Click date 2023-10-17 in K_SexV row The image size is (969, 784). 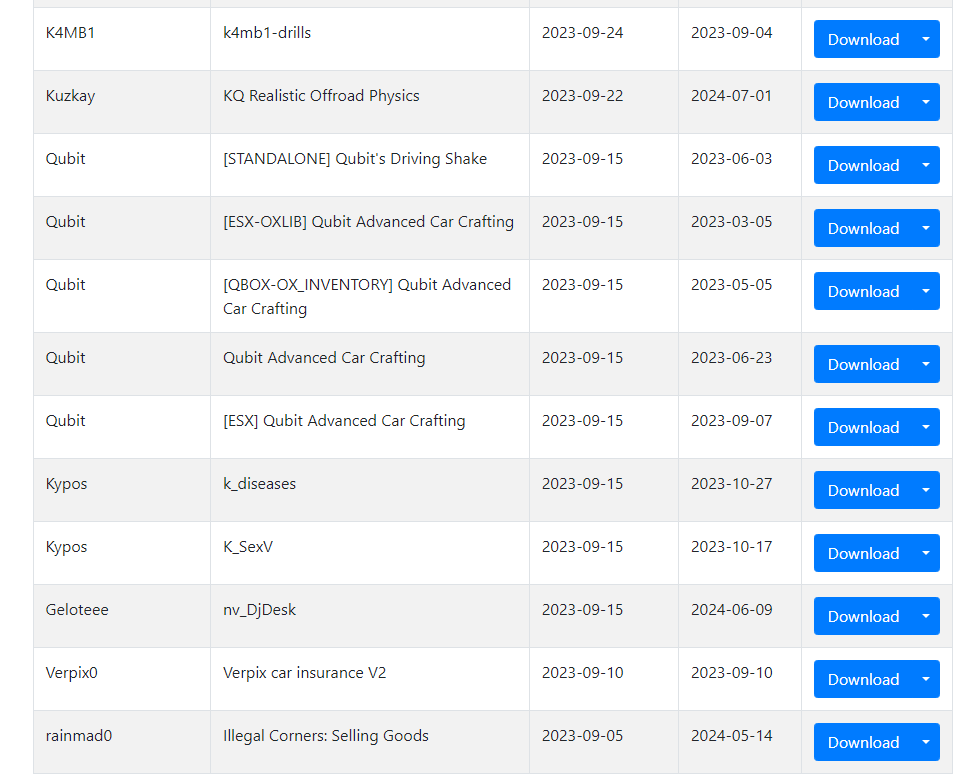point(732,547)
